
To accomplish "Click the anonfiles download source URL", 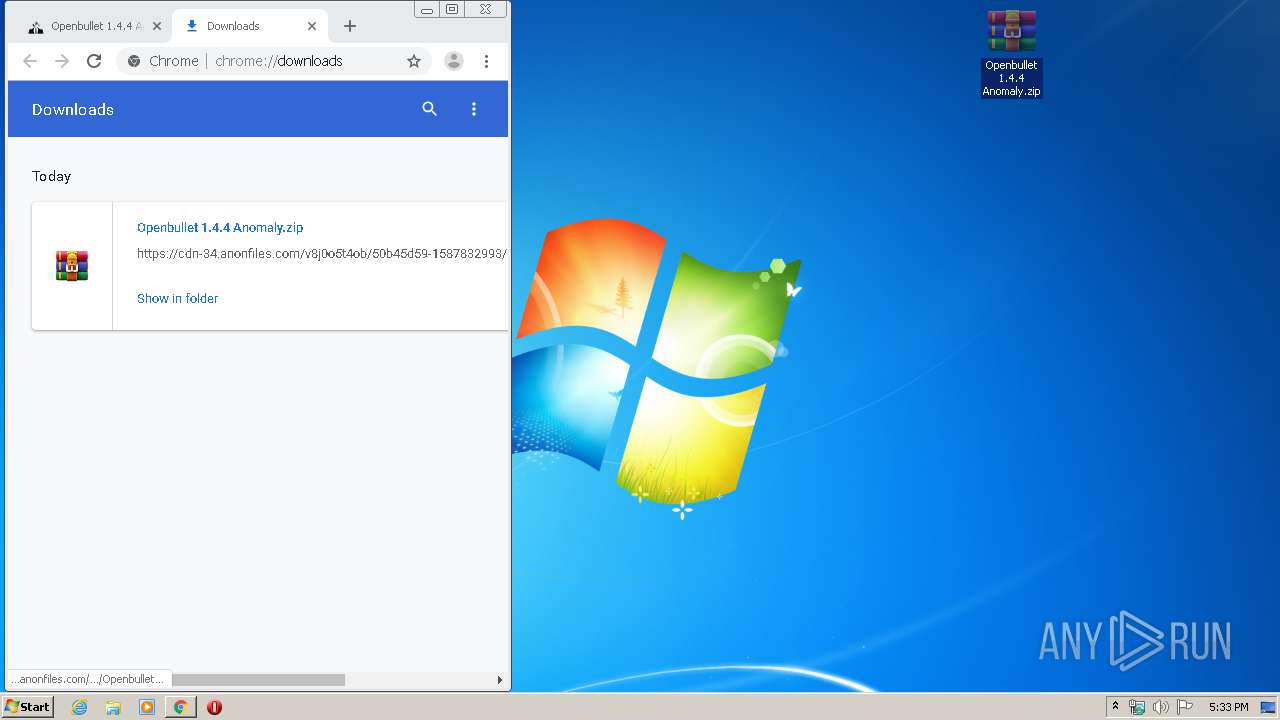I will (321, 254).
